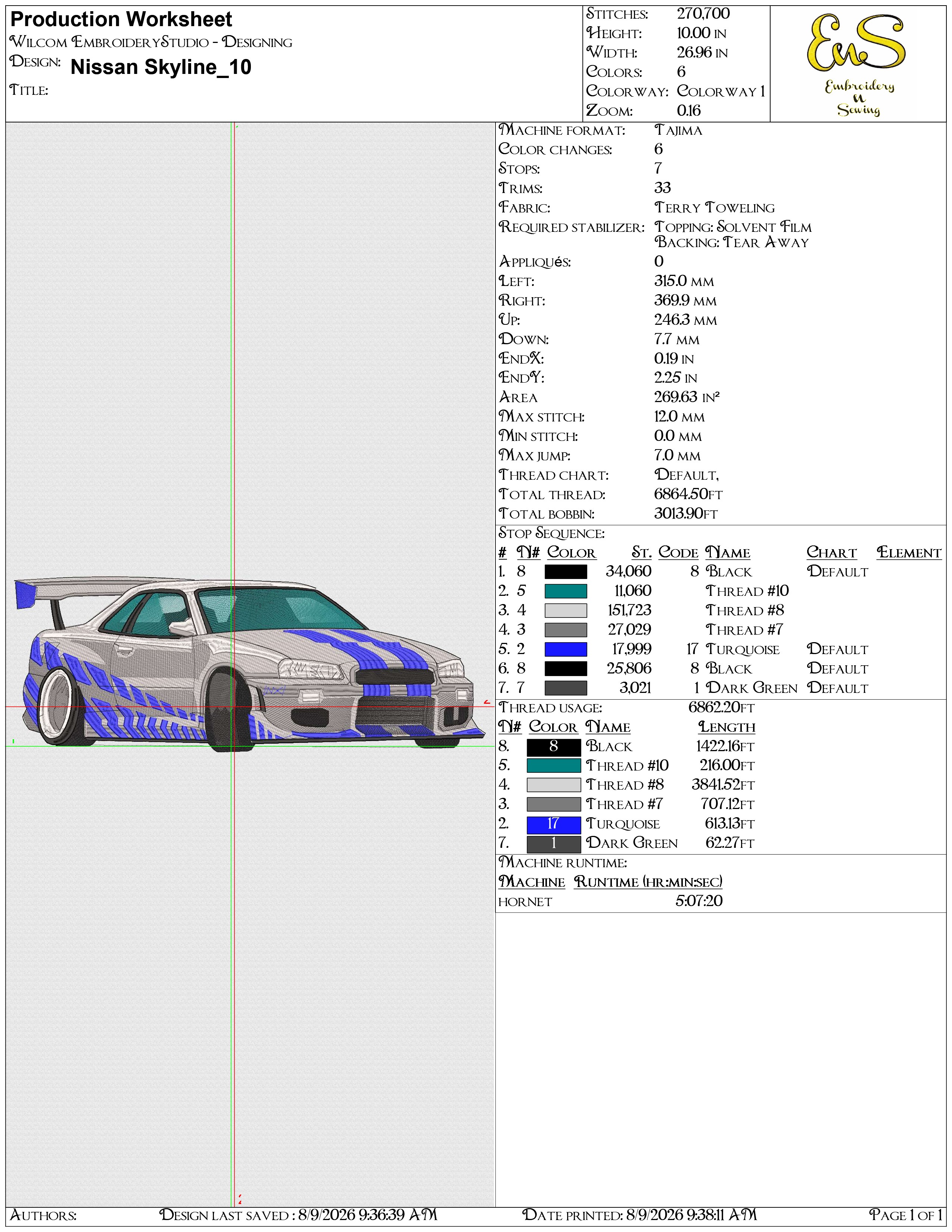Click "Wilcom EmbroideryStudio - Designing" subtitle
The height and width of the screenshot is (1232, 952).
click(x=151, y=42)
